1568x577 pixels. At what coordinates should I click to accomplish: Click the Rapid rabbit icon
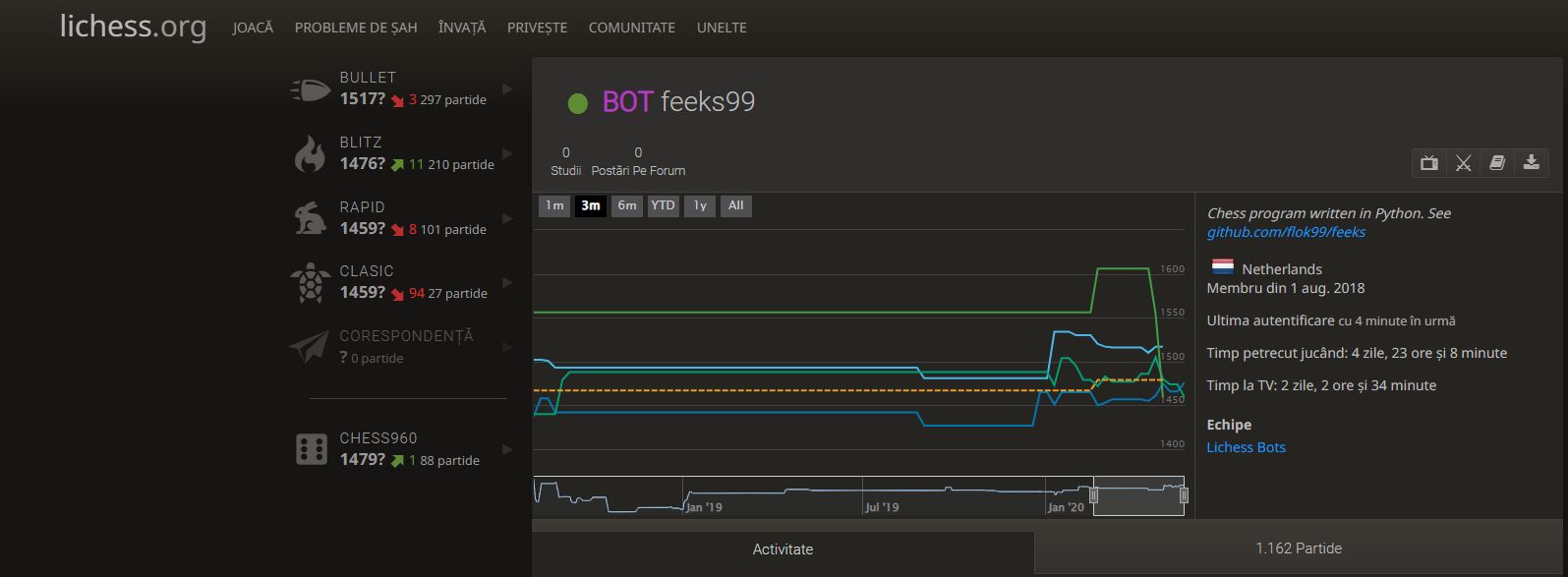click(311, 218)
